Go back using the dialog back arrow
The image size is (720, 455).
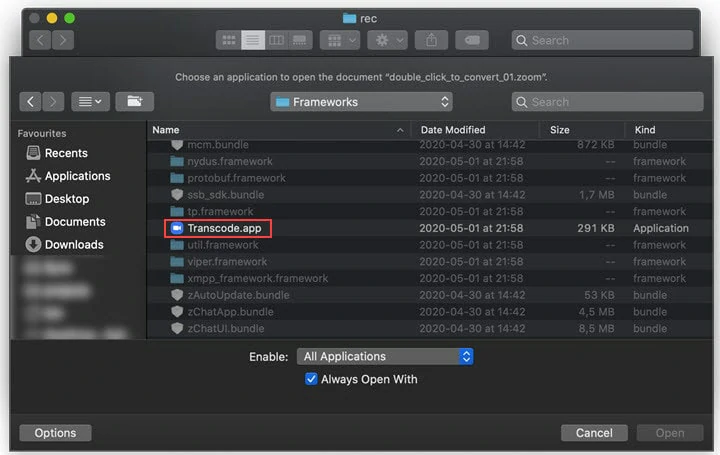(x=30, y=101)
